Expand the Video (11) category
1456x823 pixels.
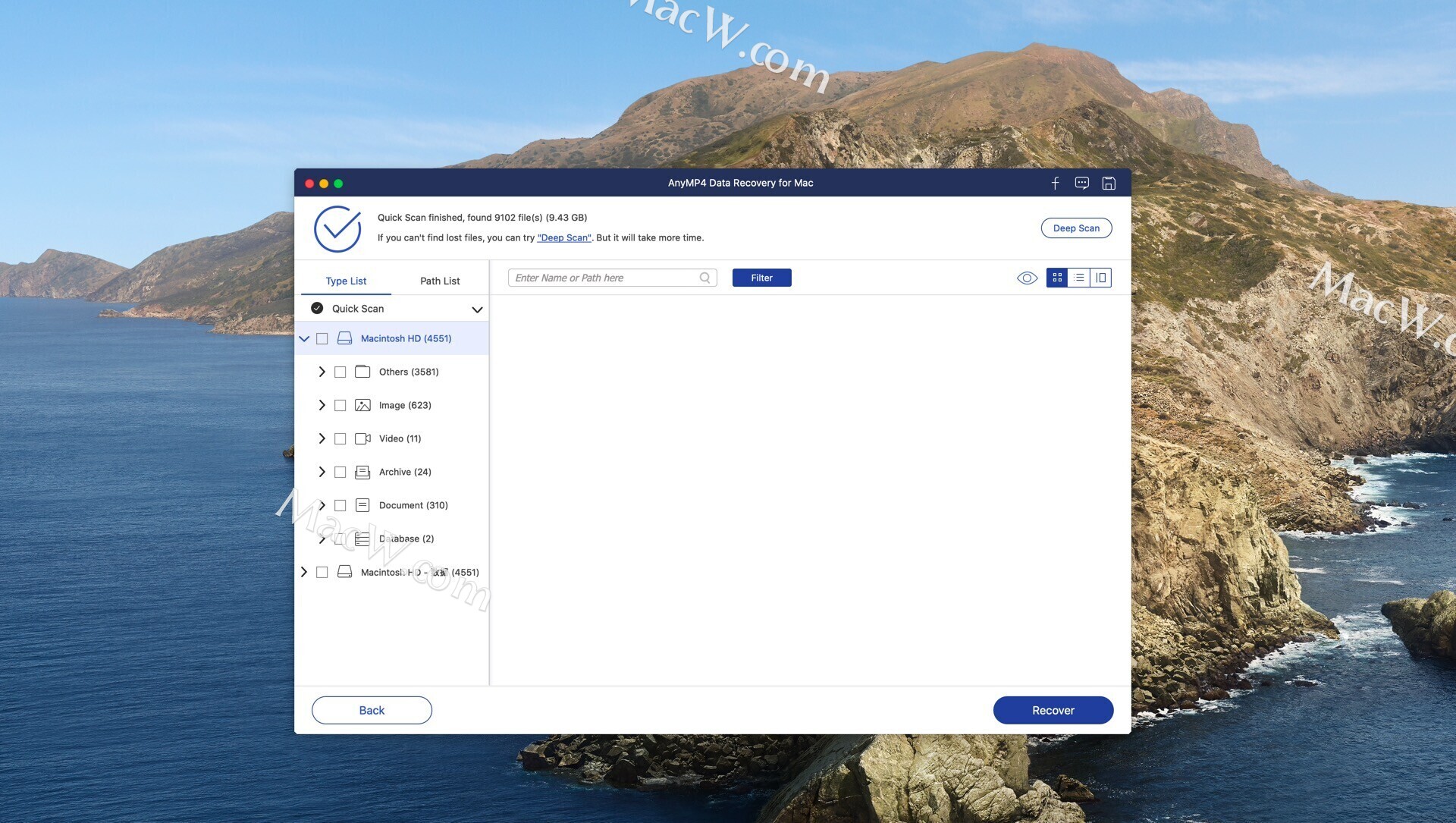[322, 438]
